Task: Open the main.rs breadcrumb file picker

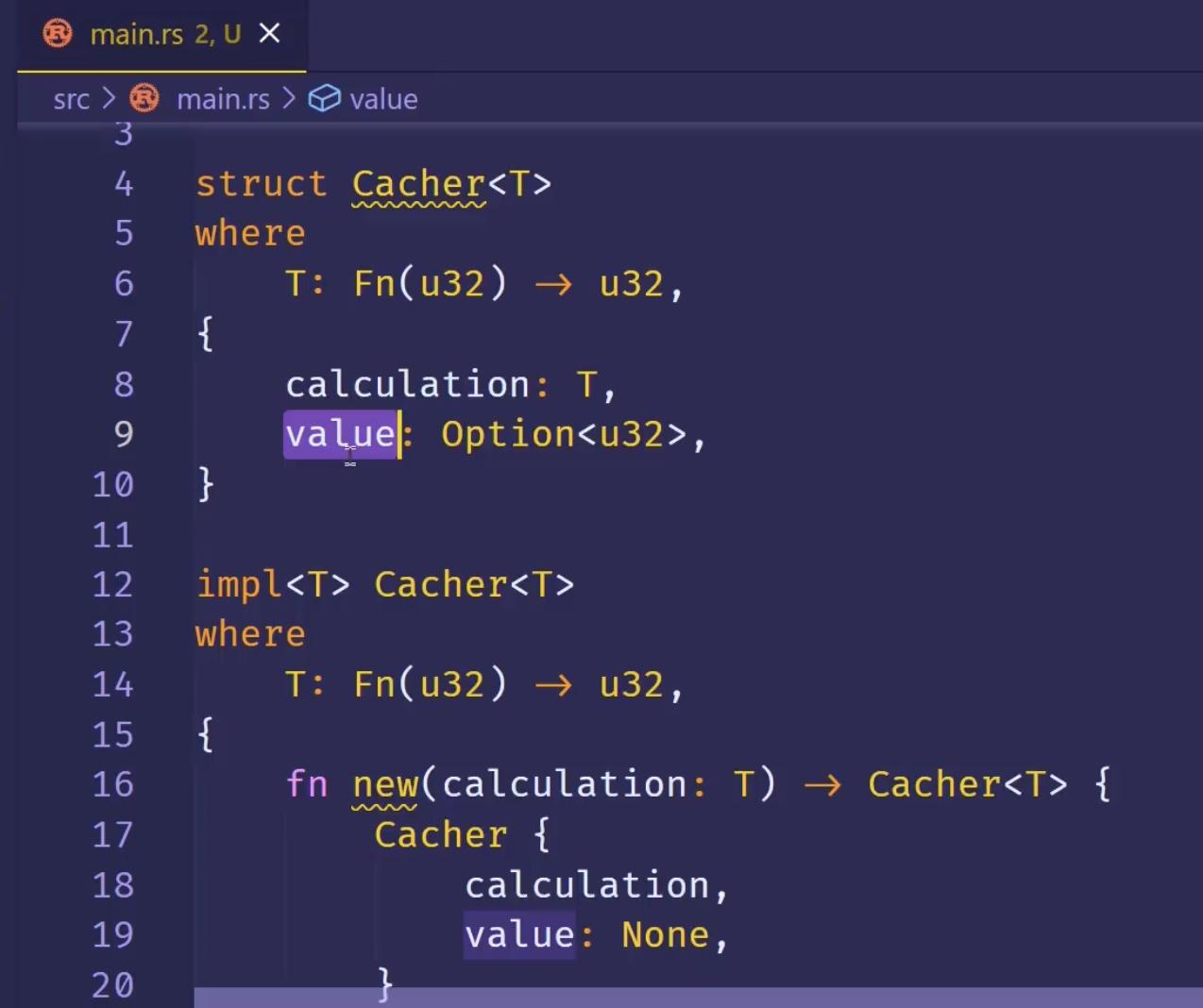Action: (x=223, y=99)
